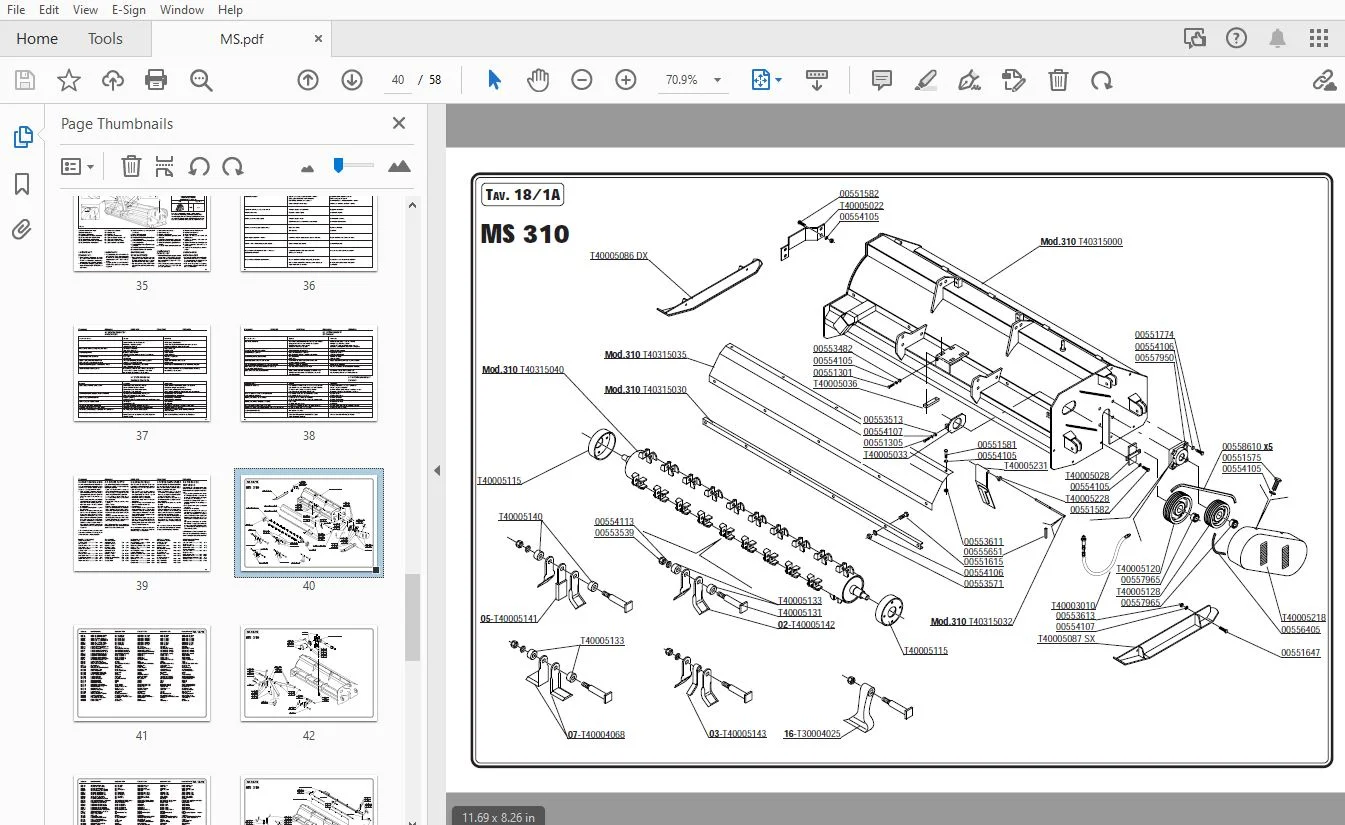Rotate the page clockwise in toolbar
Screen dimensions: 1345x825
[x=1102, y=80]
